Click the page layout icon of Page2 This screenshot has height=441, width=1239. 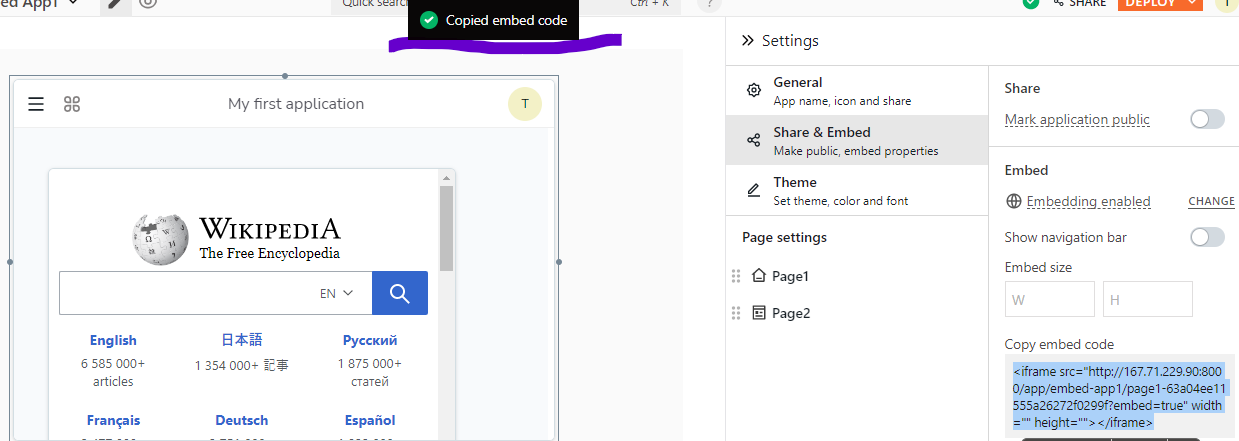(759, 313)
